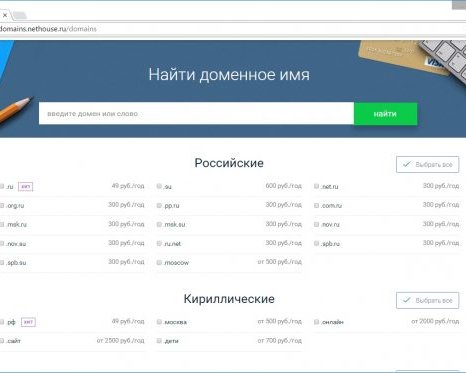This screenshot has height=373, width=466.
Task: Click the Найти доменное имя heading
Action: pyautogui.click(x=229, y=74)
